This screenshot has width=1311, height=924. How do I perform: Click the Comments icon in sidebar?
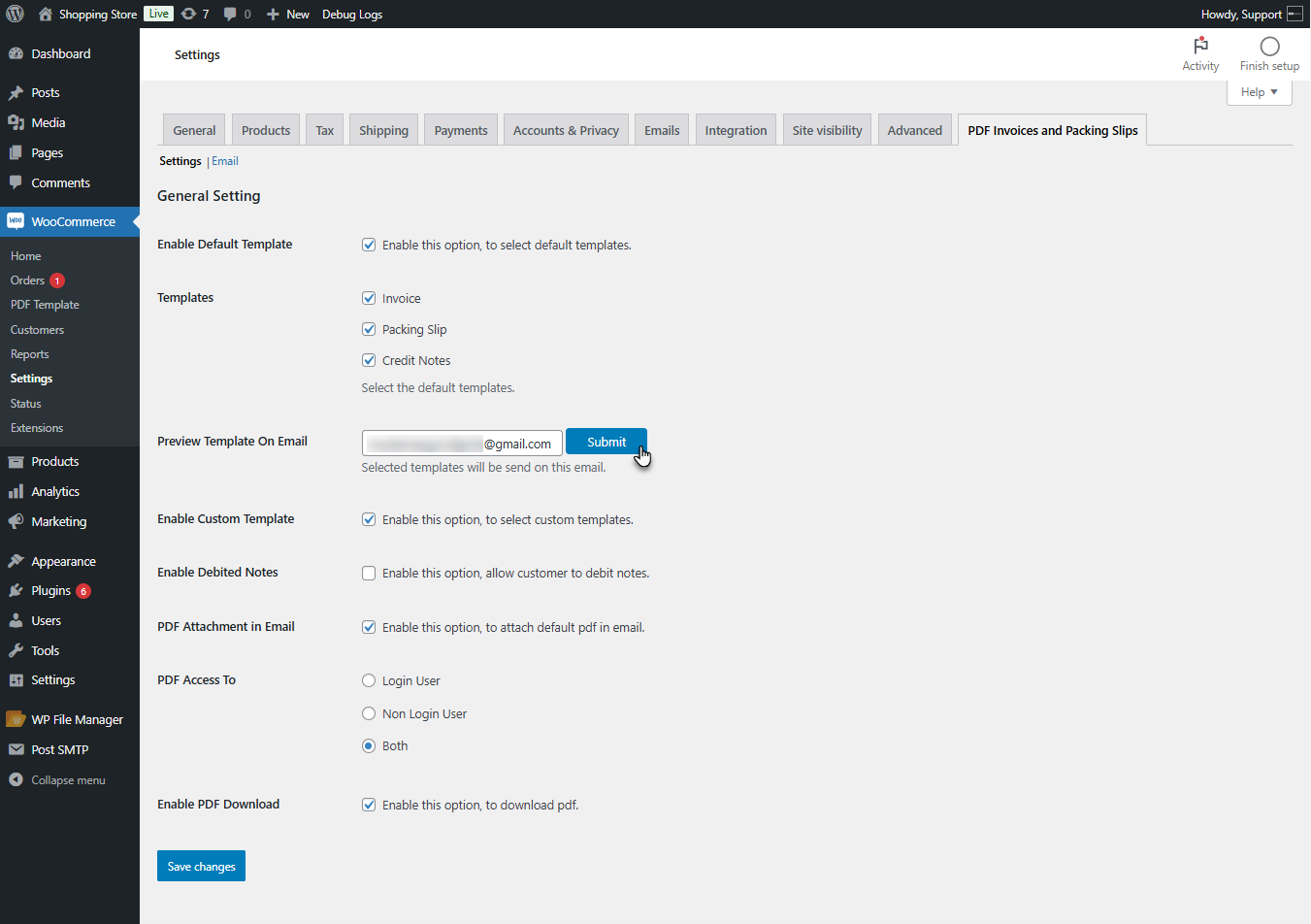tap(16, 182)
